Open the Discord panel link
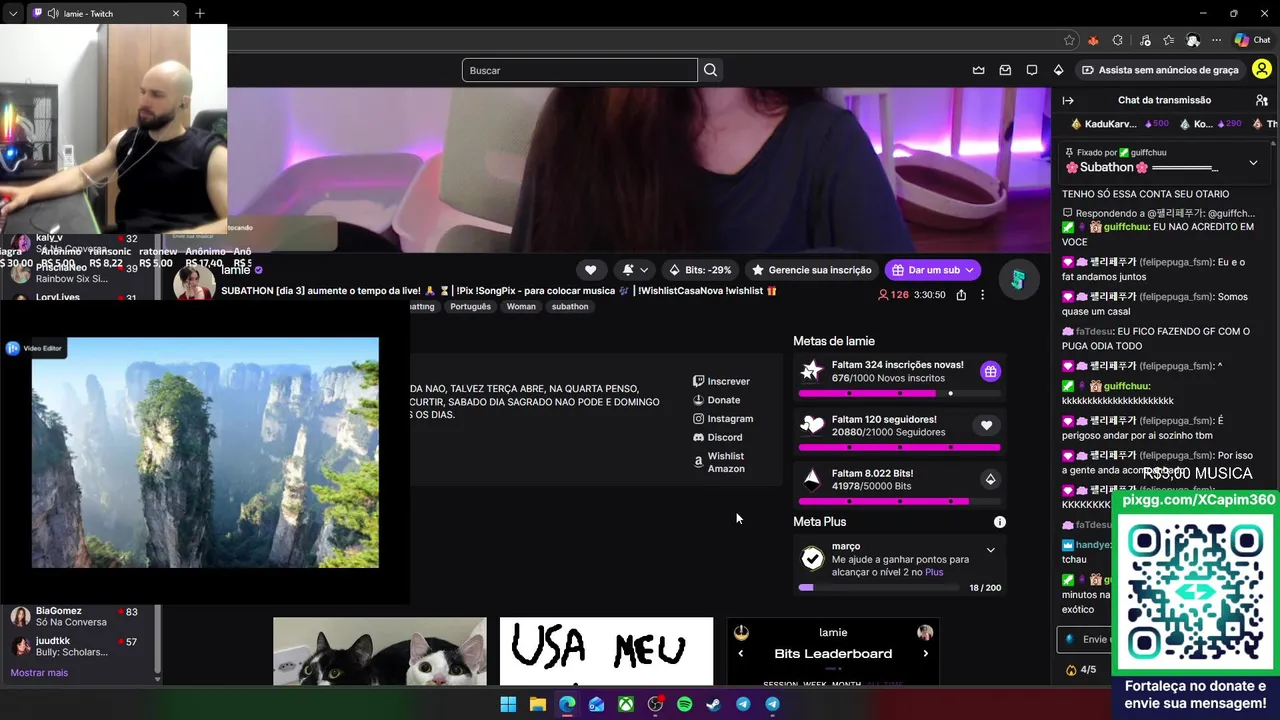Viewport: 1280px width, 720px height. point(717,437)
